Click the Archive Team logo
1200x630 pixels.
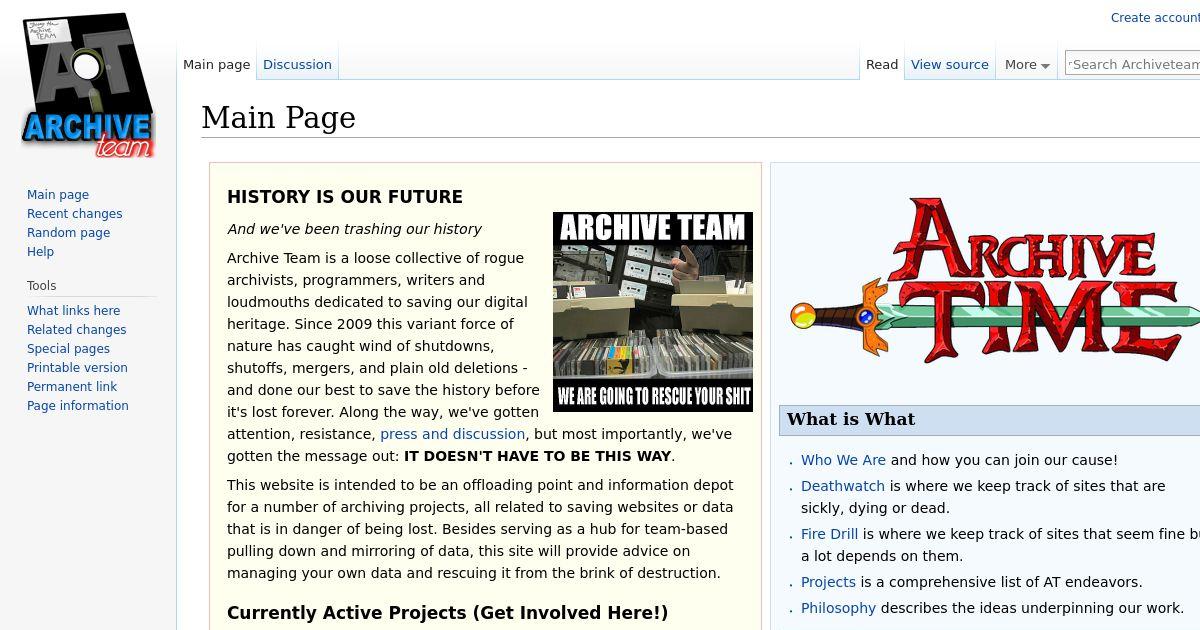[x=88, y=85]
